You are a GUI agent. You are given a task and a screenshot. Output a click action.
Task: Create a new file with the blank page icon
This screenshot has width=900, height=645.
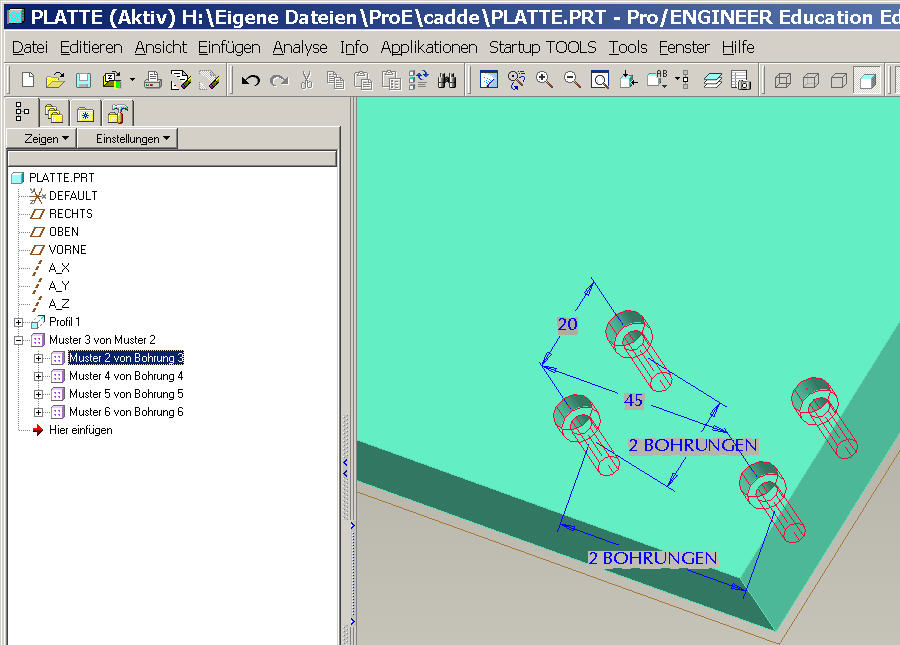pyautogui.click(x=27, y=80)
